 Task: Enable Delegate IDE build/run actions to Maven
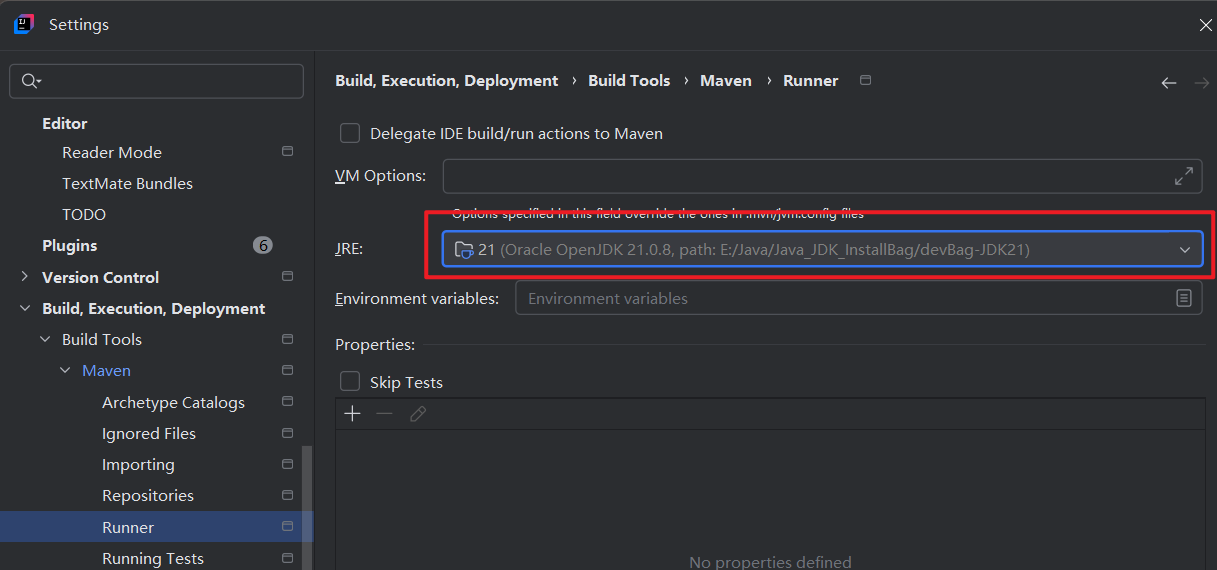350,133
